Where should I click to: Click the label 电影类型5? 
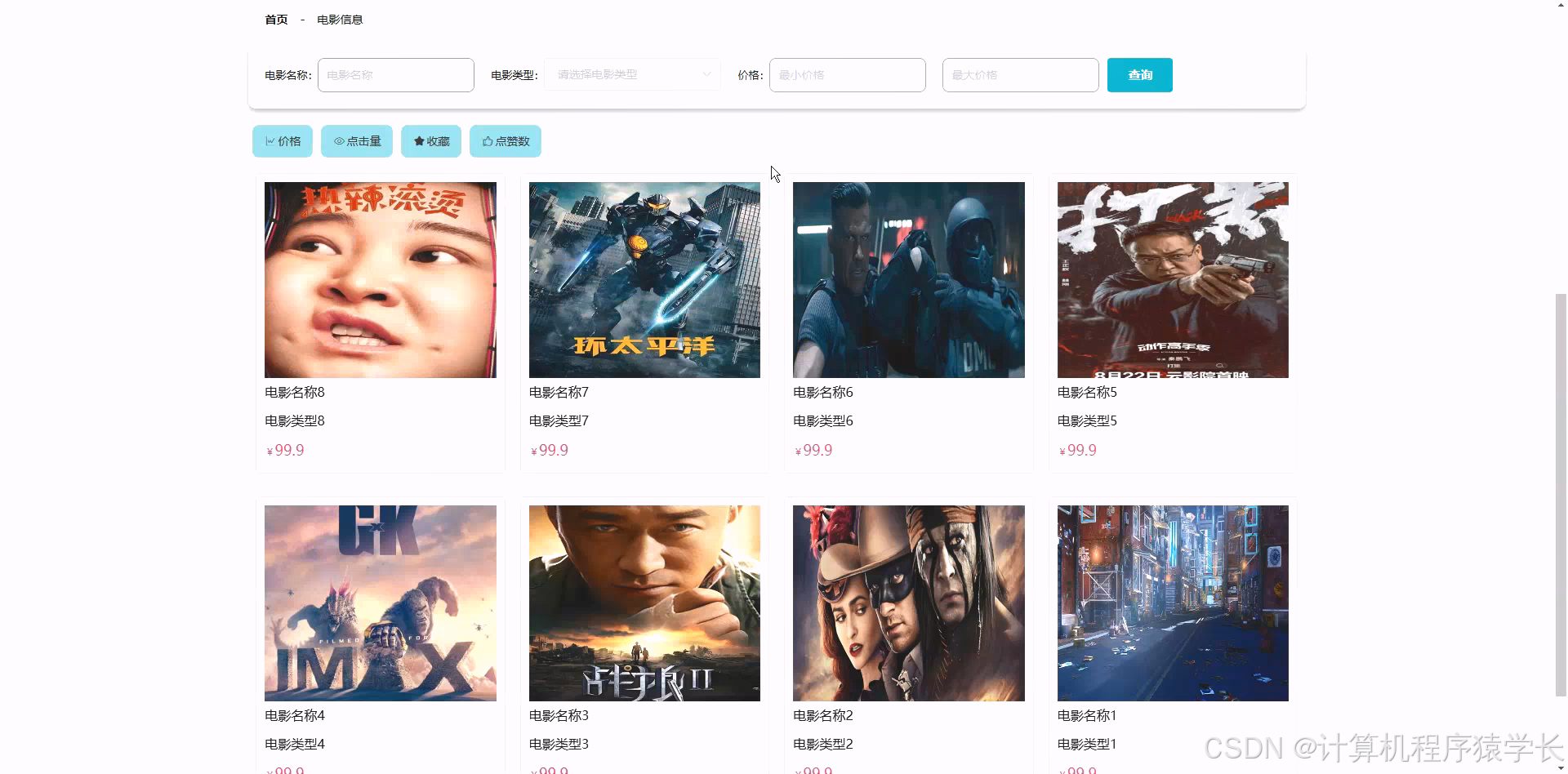(1087, 421)
